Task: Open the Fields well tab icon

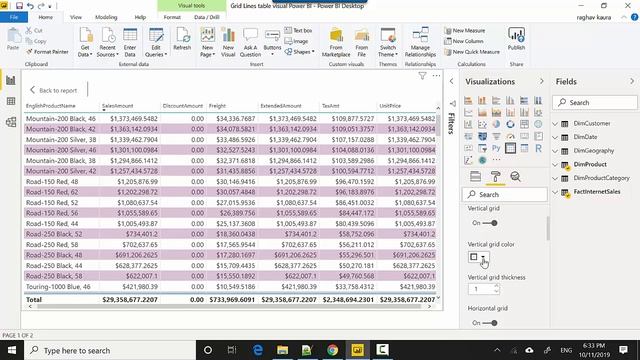Action: point(476,176)
